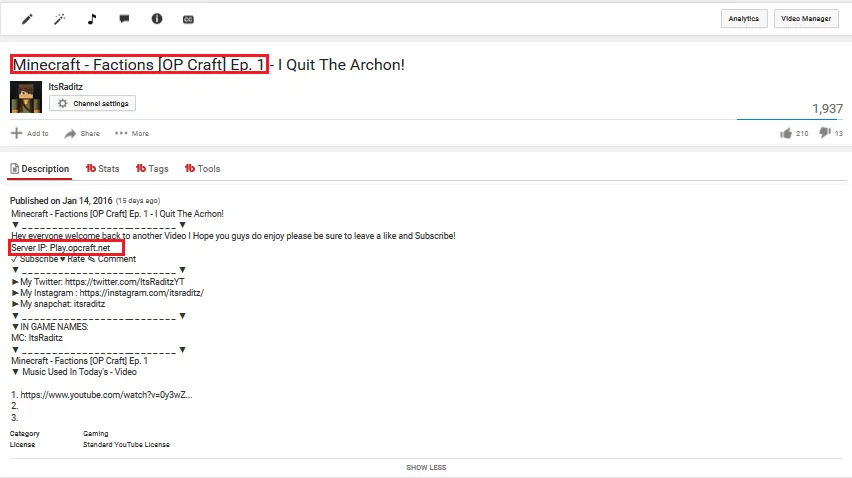This screenshot has height=478, width=852.
Task: Open the CC subtitles tool
Action: (188, 20)
